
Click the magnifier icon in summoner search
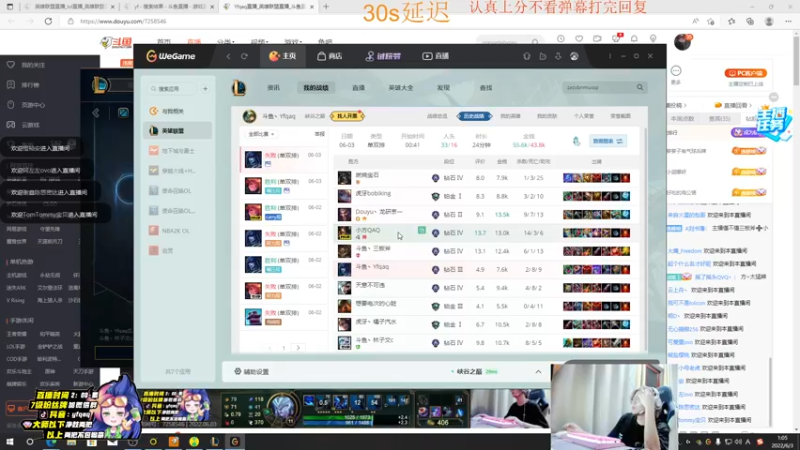click(640, 87)
